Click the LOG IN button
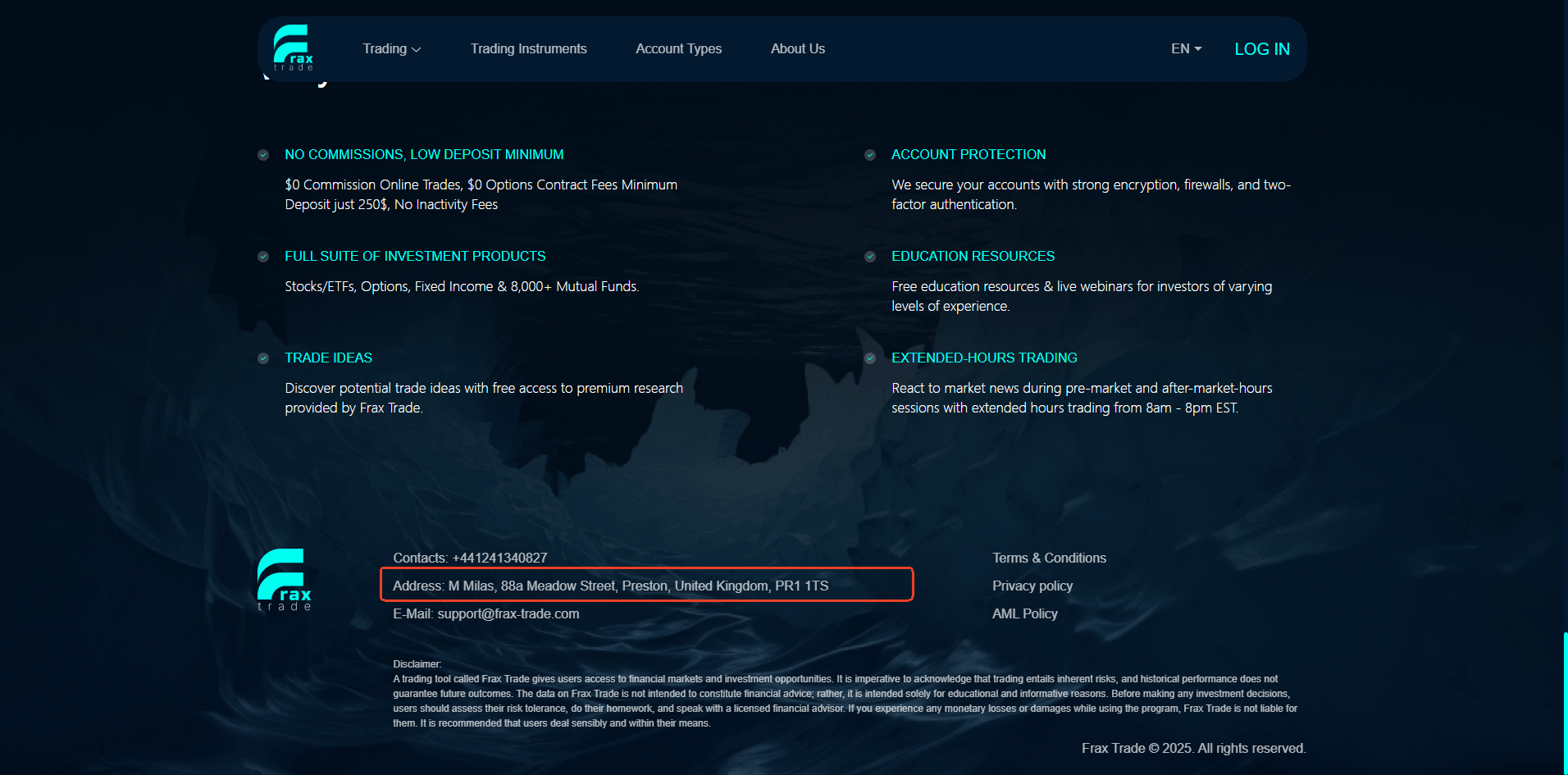Image resolution: width=1568 pixels, height=775 pixels. pos(1262,49)
